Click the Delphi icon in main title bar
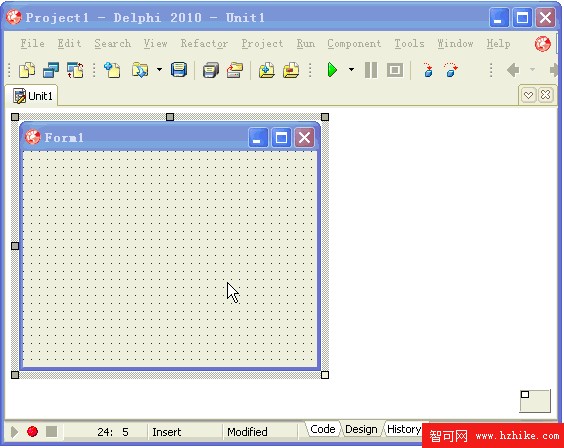Viewport: 564px width, 448px height. [14, 17]
